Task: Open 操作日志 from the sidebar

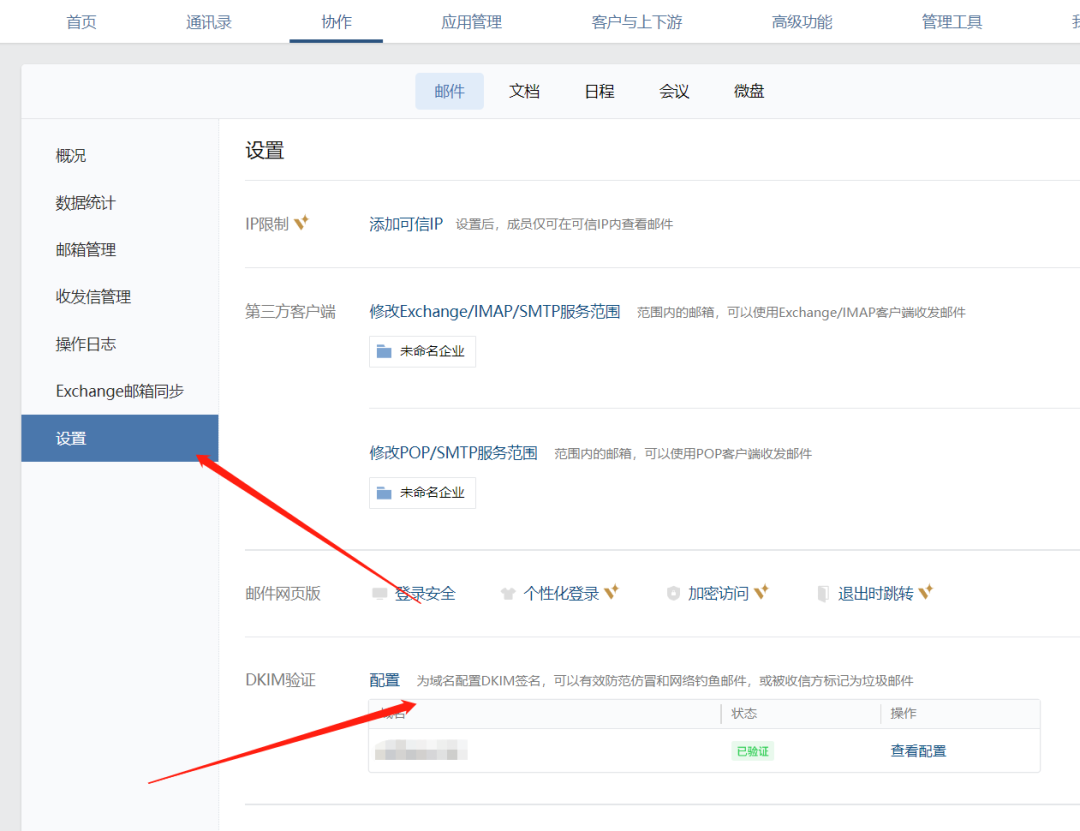Action: 86,344
